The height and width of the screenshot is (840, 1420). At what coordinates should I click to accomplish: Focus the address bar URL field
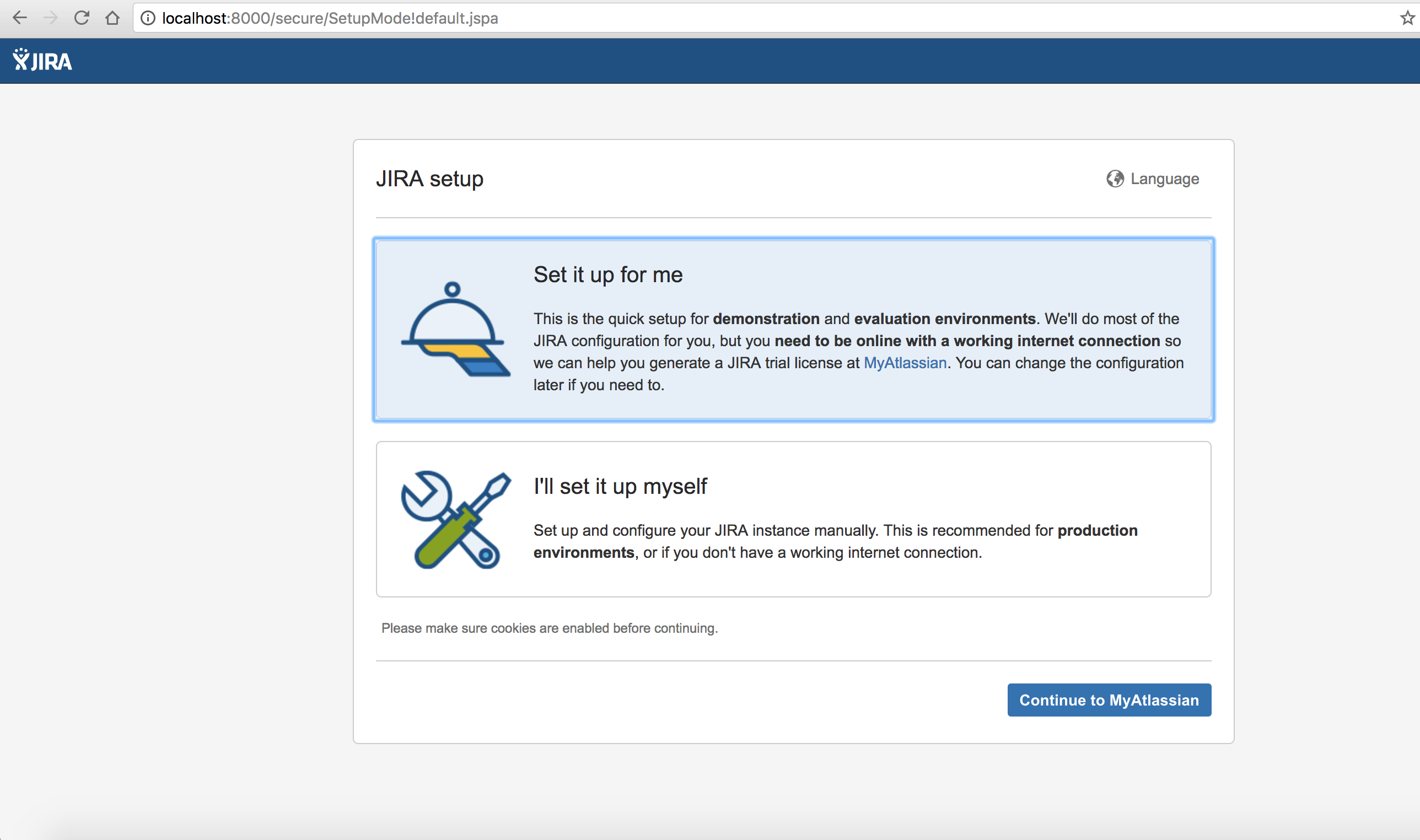coord(776,18)
